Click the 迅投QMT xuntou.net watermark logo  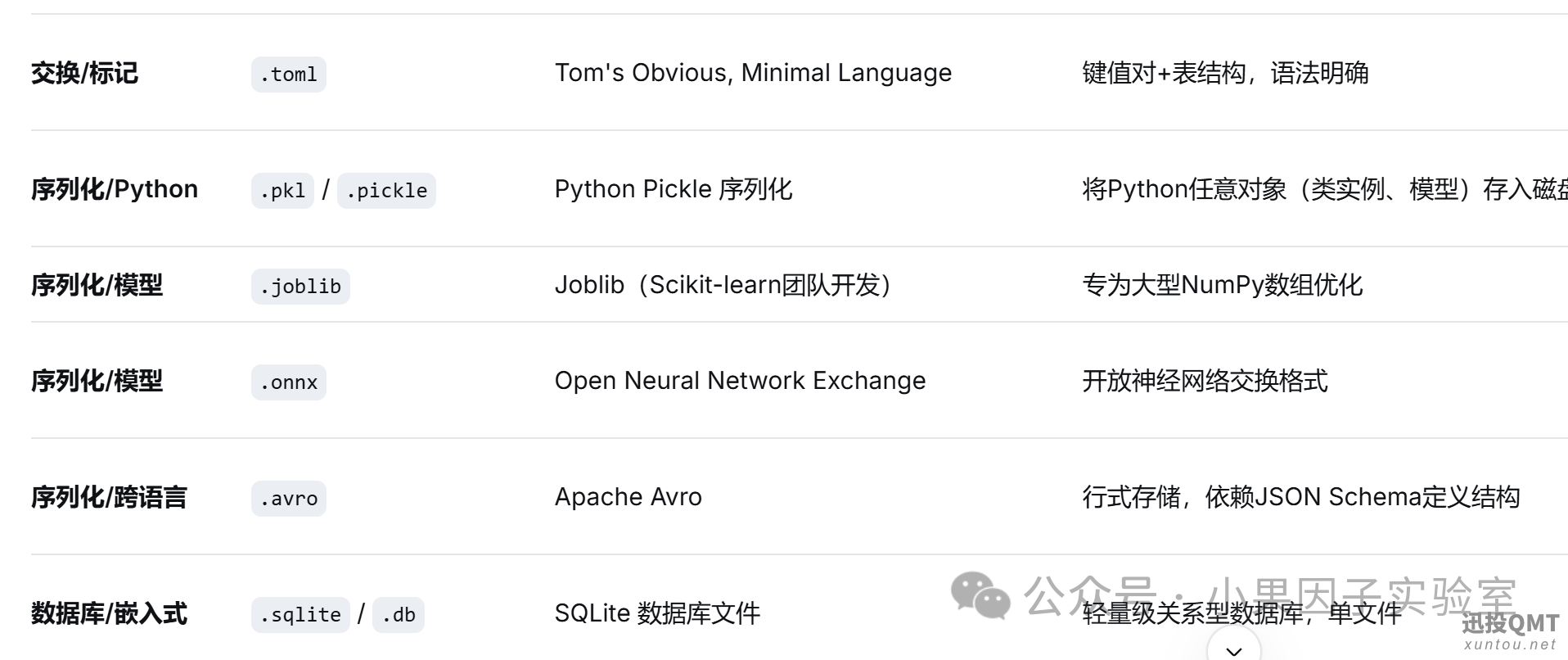pyautogui.click(x=1510, y=631)
